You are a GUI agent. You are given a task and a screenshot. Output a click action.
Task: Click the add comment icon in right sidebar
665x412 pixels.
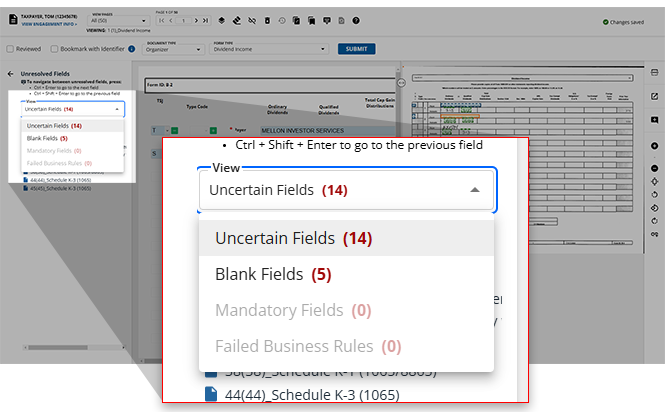coord(654,120)
